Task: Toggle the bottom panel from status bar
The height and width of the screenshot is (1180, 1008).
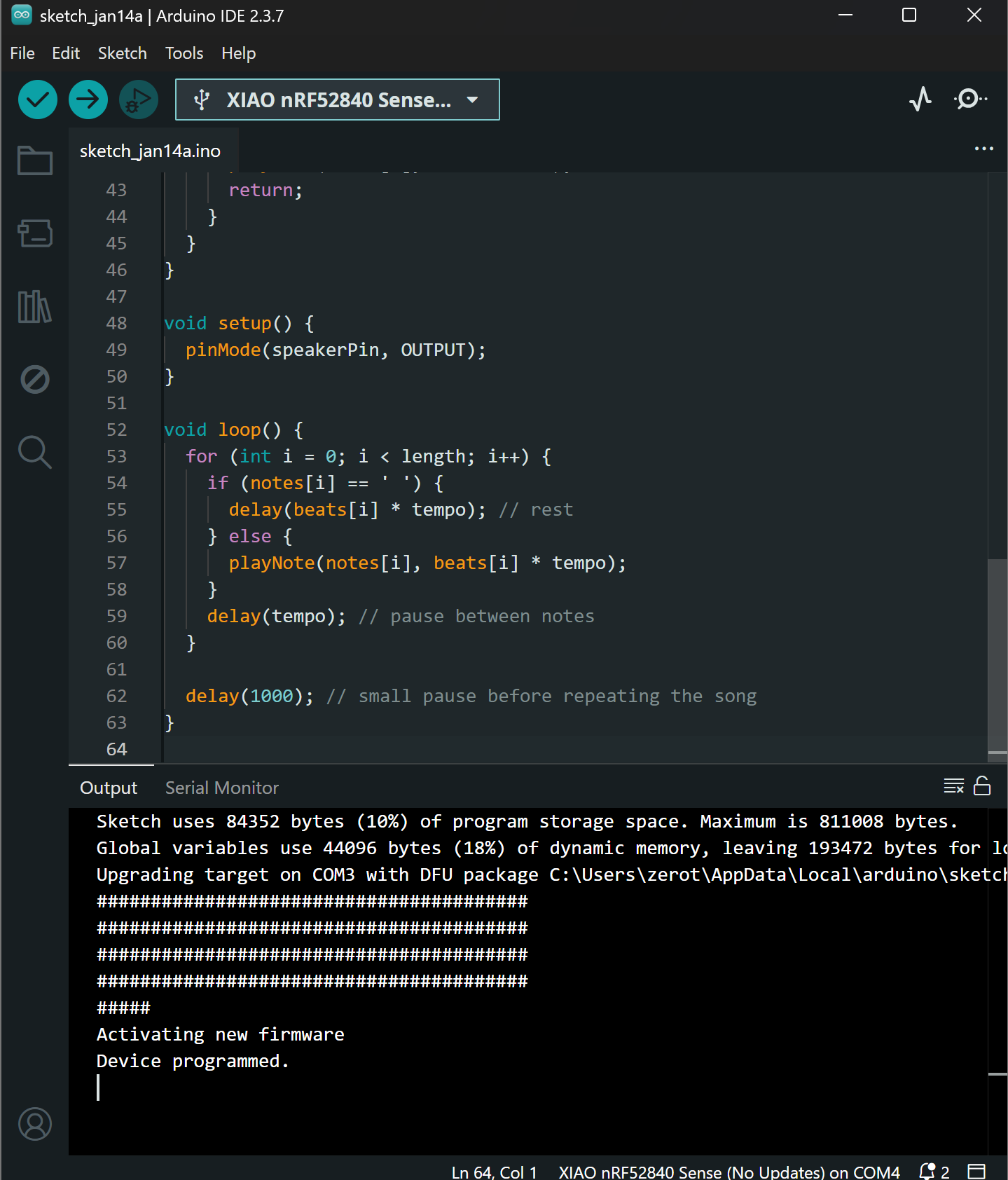Action: pos(976,1171)
